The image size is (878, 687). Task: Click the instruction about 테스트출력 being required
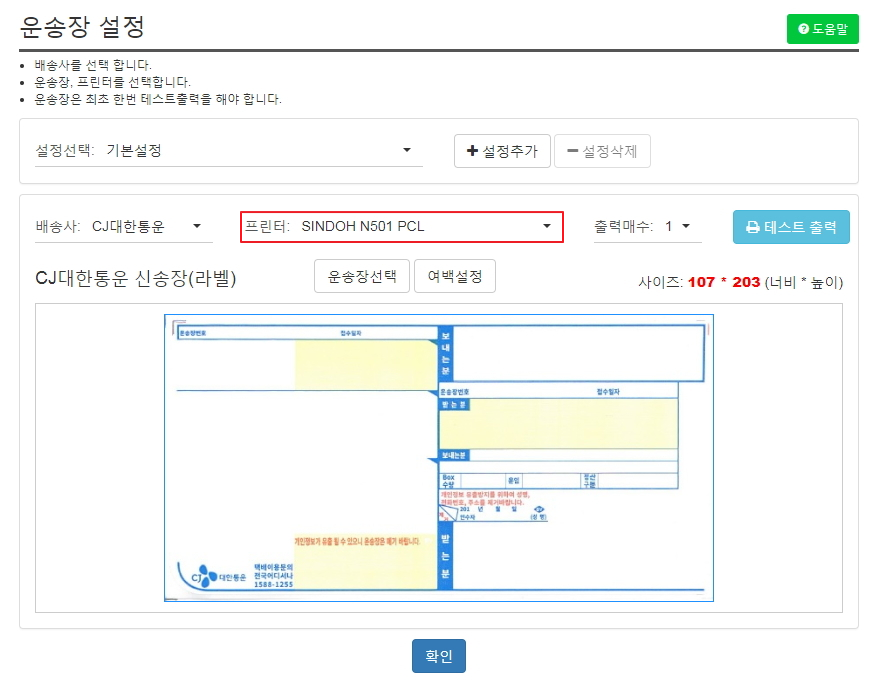[x=158, y=99]
